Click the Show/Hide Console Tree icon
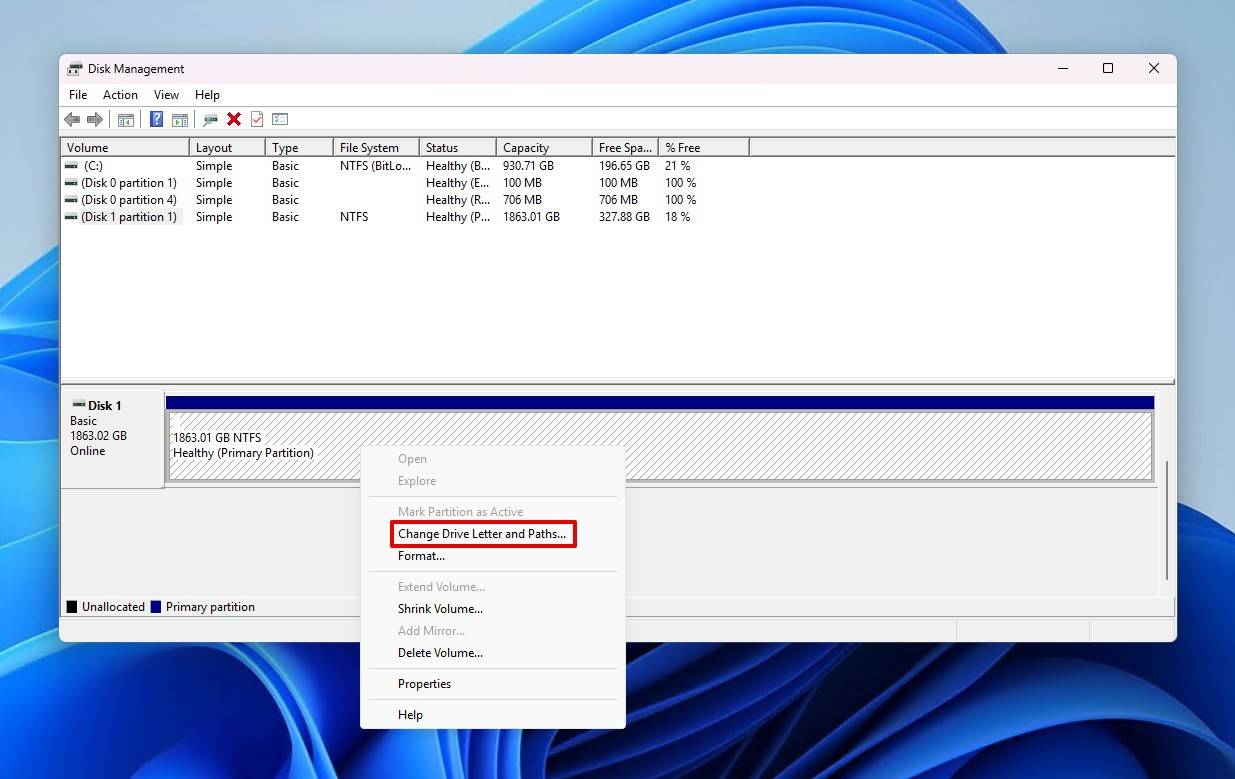Screen dimensions: 1235x779 tap(126, 120)
